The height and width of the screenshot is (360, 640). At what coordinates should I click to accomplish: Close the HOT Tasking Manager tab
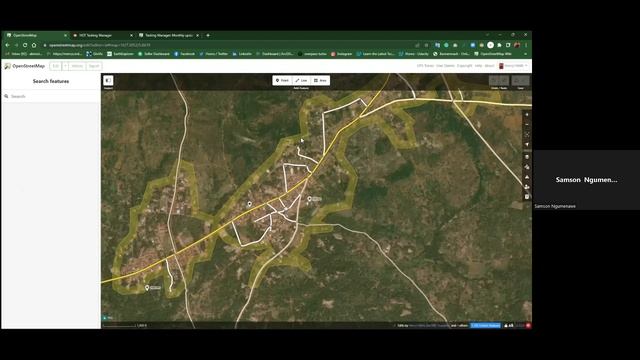131,36
